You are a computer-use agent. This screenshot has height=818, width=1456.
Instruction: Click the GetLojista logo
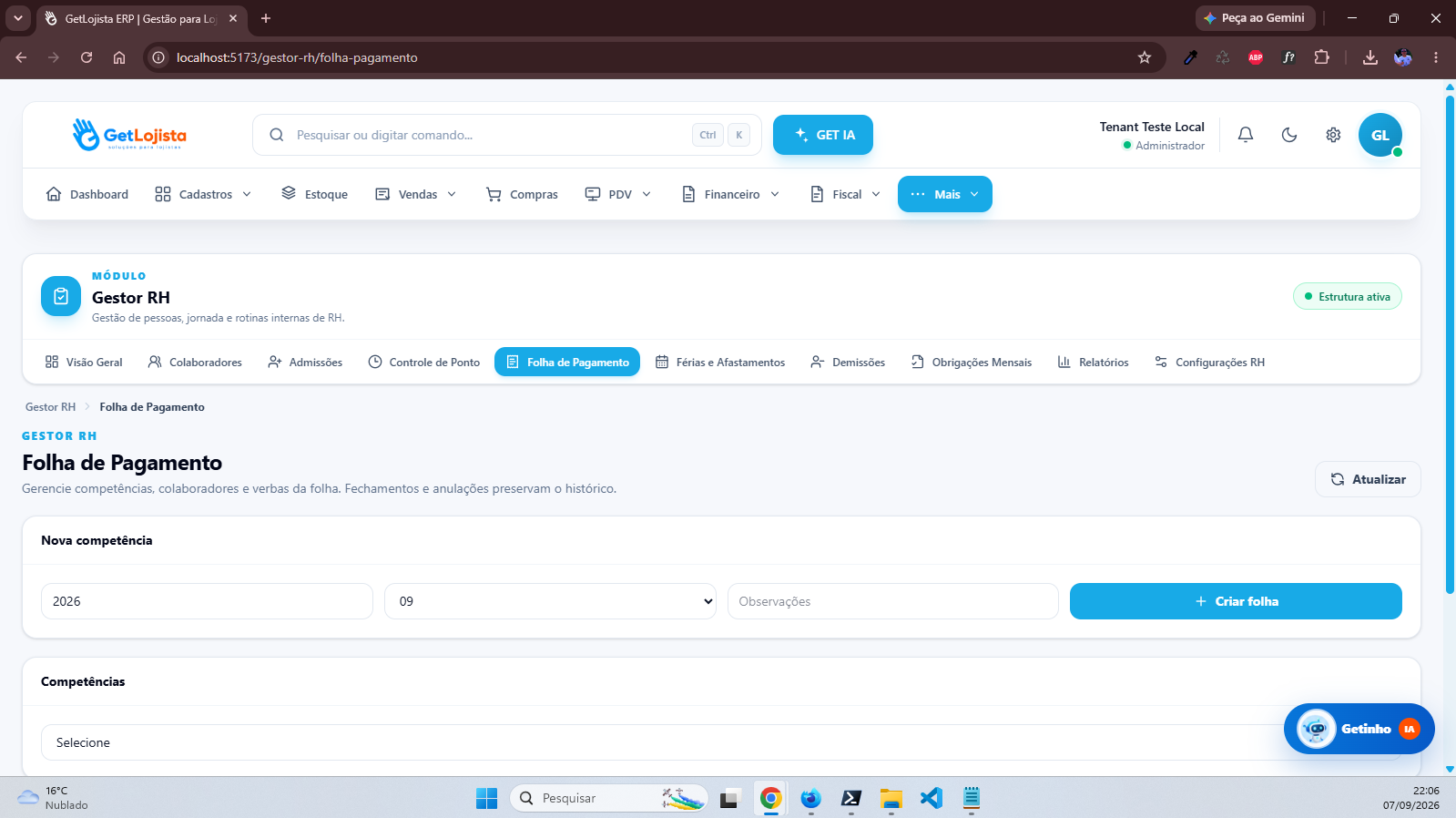[x=129, y=135]
